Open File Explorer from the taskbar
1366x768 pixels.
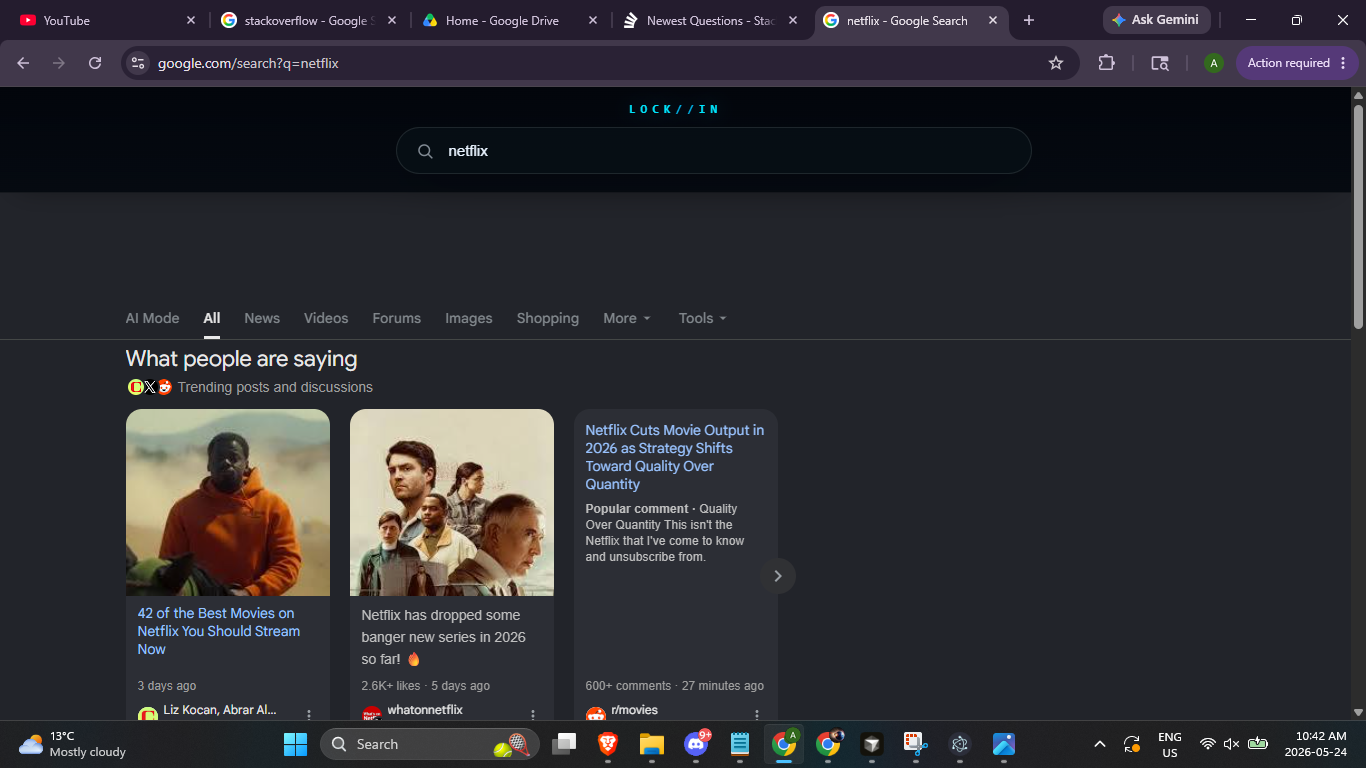tap(652, 744)
